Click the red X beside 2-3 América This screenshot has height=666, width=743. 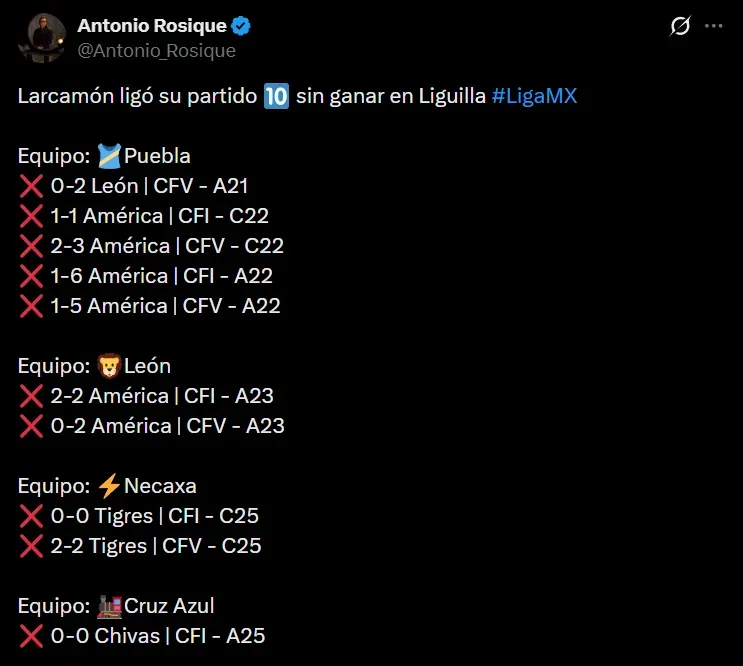(x=31, y=246)
